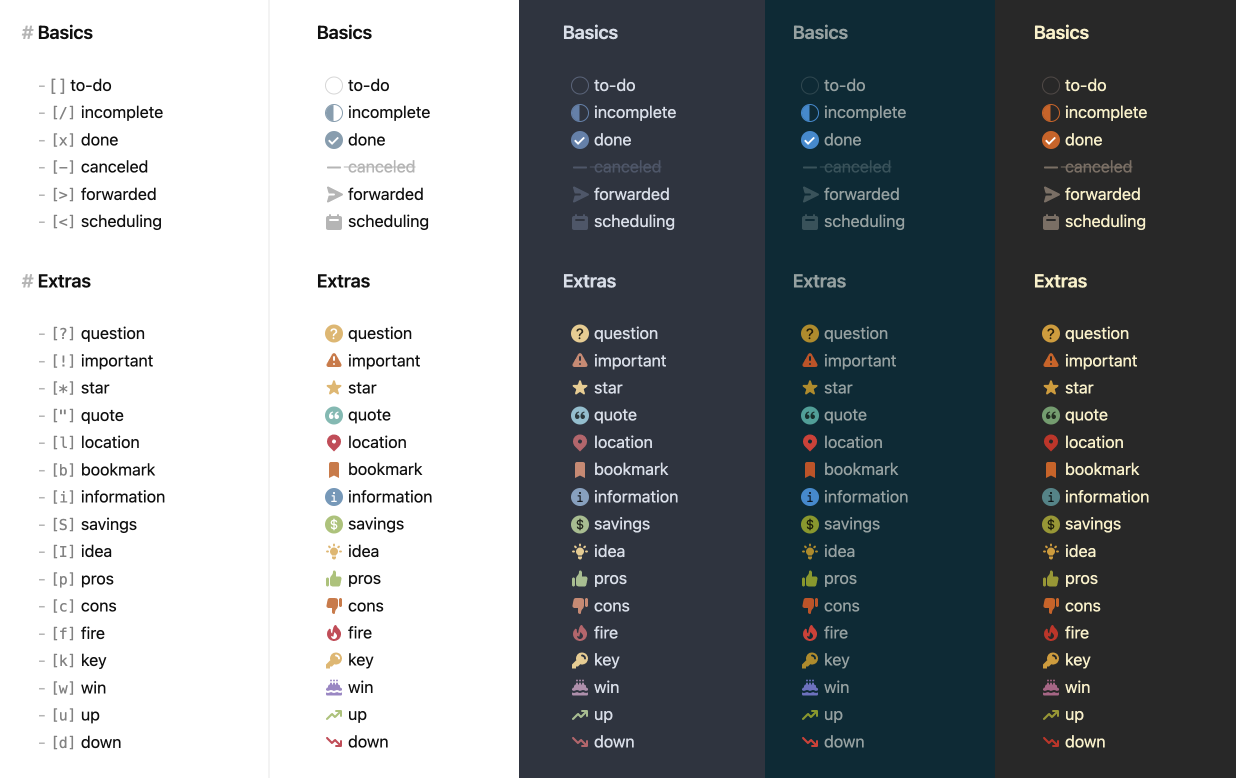Toggle the orange done checkbox
This screenshot has width=1236, height=778.
[x=1050, y=140]
